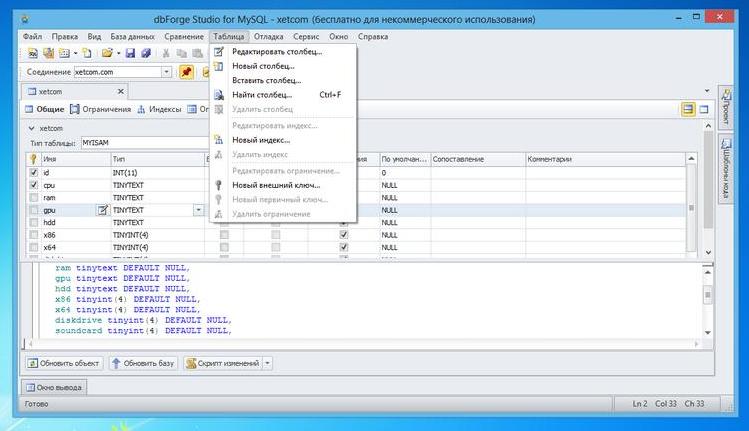Click the columns grid vertical scrollbar thumb
The height and width of the screenshot is (431, 749).
pyautogui.click(x=691, y=208)
